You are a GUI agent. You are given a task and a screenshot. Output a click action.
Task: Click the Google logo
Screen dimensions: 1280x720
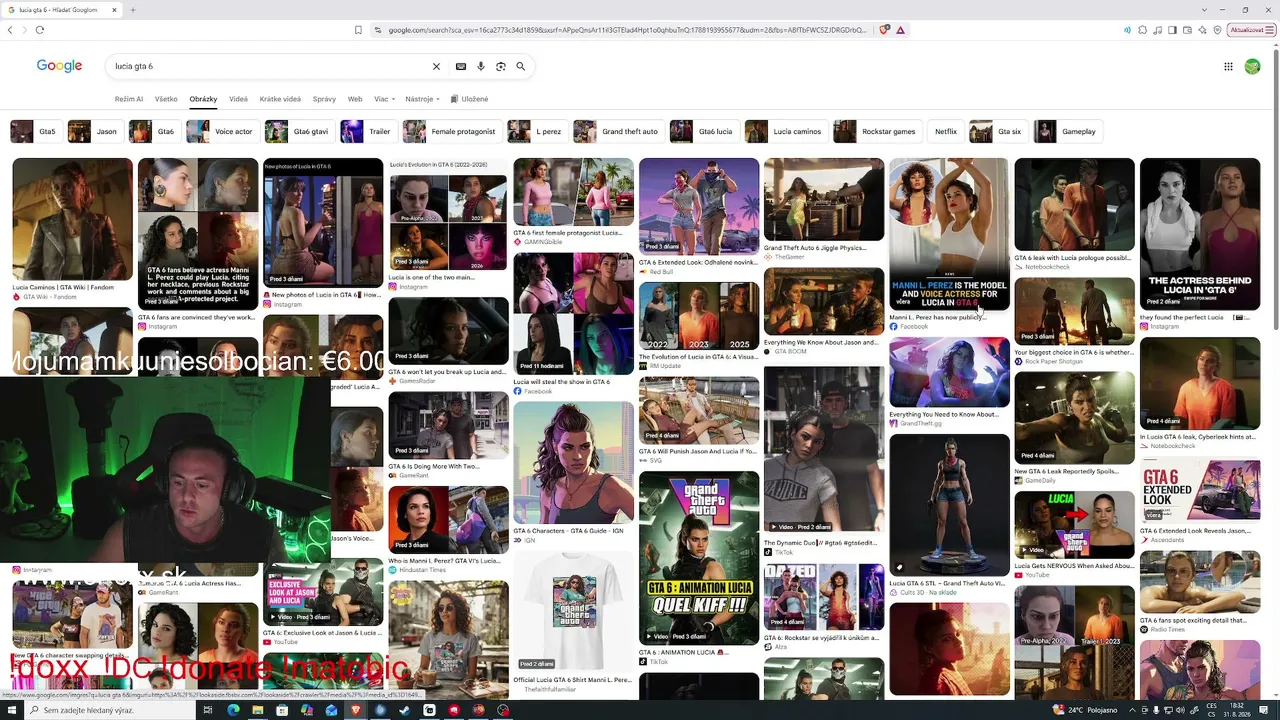pos(59,66)
